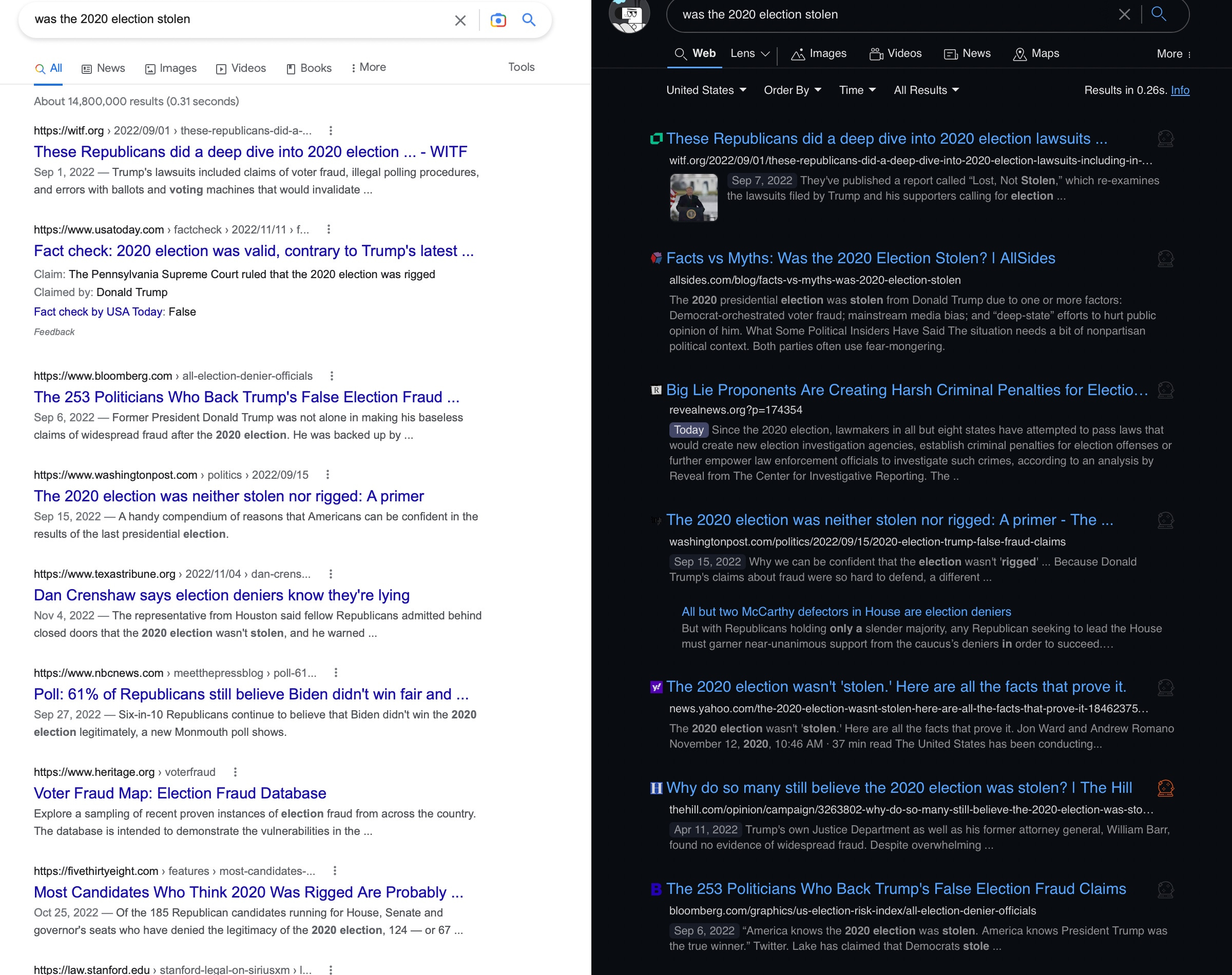
Task: Open 'Poll: 61% of Republicans still believe' link
Action: 251,695
